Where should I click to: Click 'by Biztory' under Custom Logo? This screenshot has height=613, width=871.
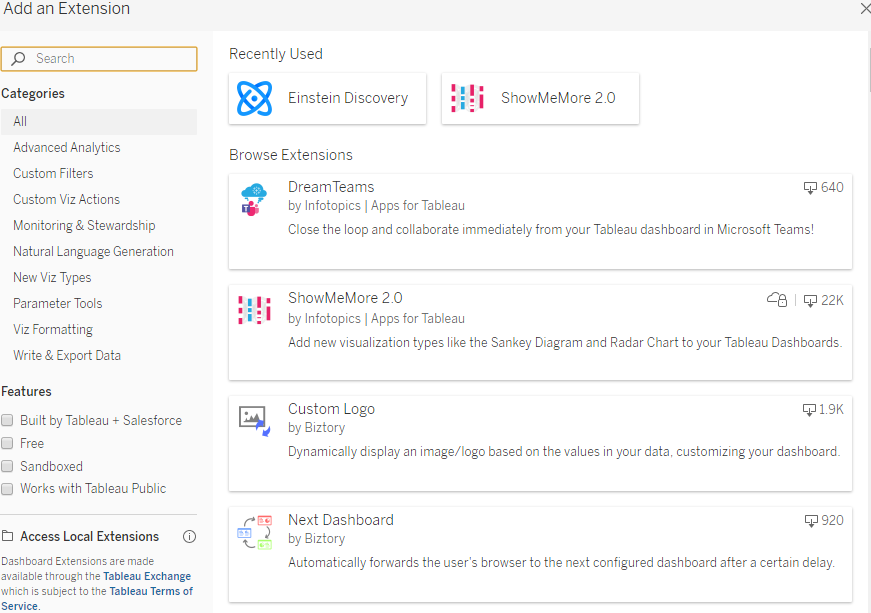(317, 428)
